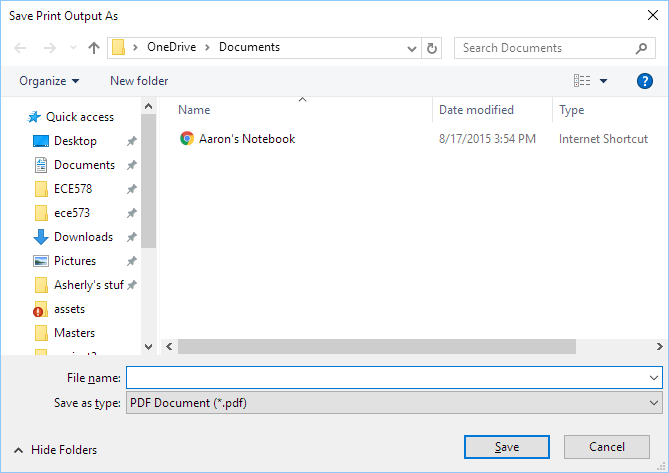This screenshot has height=473, width=669.
Task: Click pin icon next to ece573
Action: pos(132,213)
